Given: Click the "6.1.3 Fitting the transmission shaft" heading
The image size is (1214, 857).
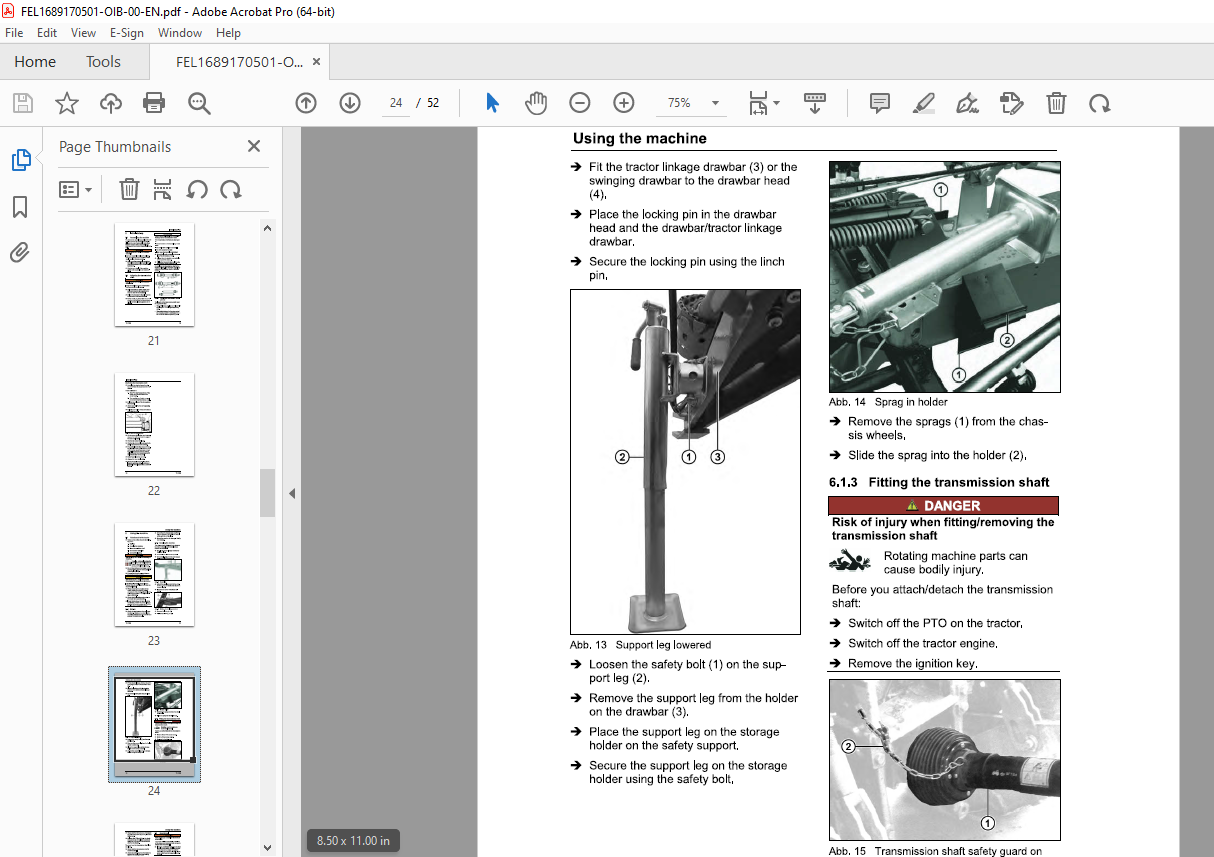Looking at the screenshot, I should (x=939, y=482).
